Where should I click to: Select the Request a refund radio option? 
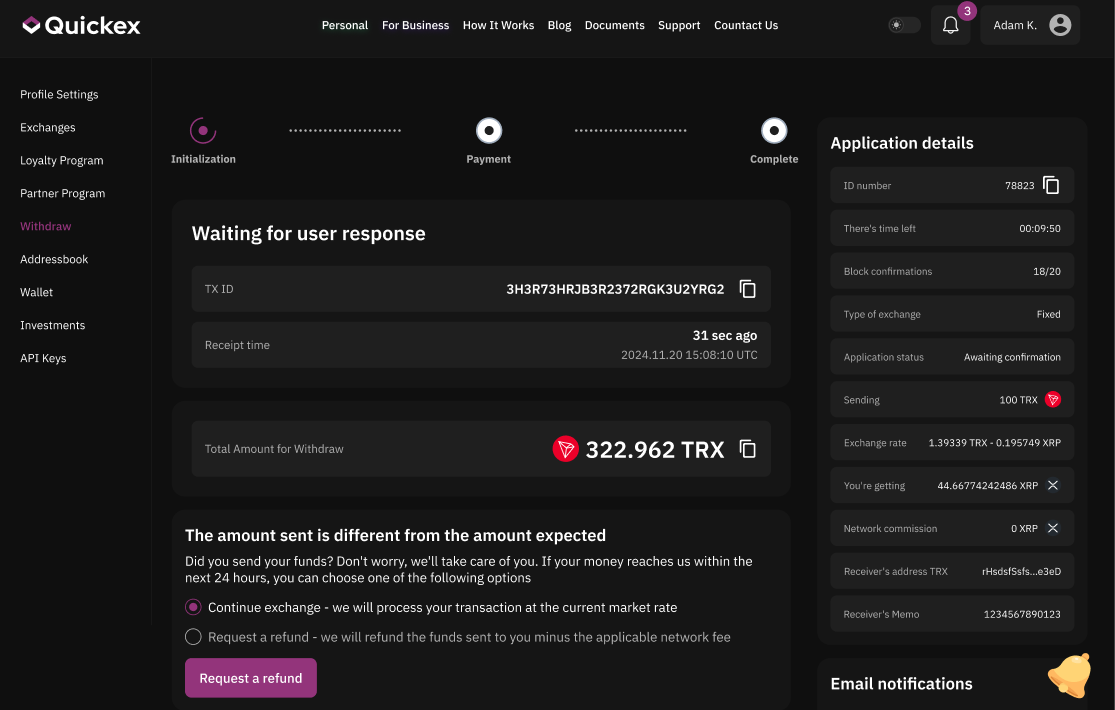click(193, 637)
